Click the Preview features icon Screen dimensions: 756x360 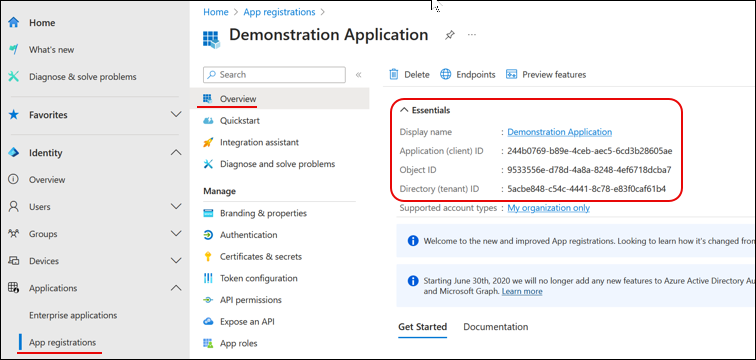point(512,74)
